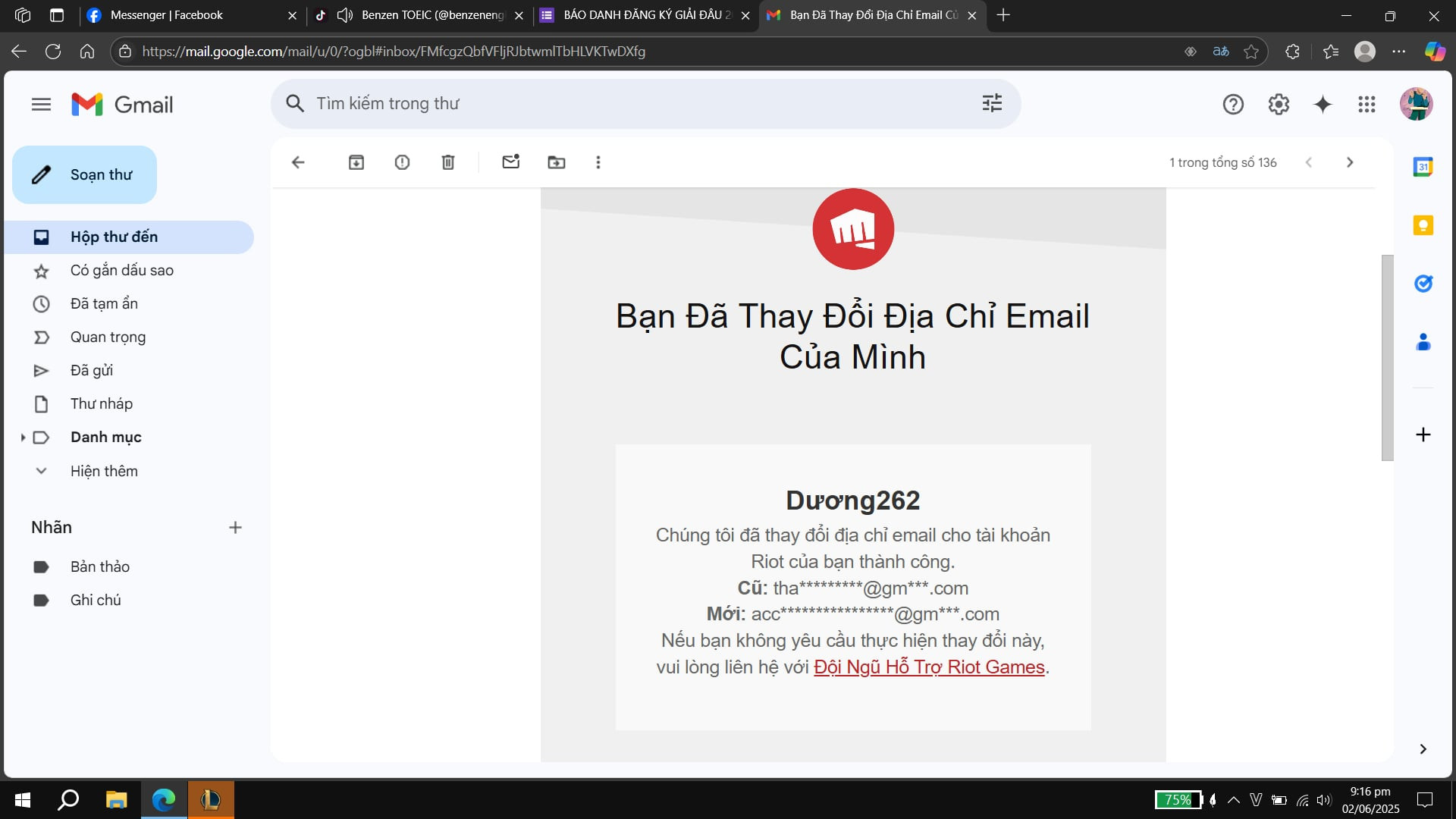Create a new label with plus next to Nhãn
1456x819 pixels.
(x=235, y=528)
